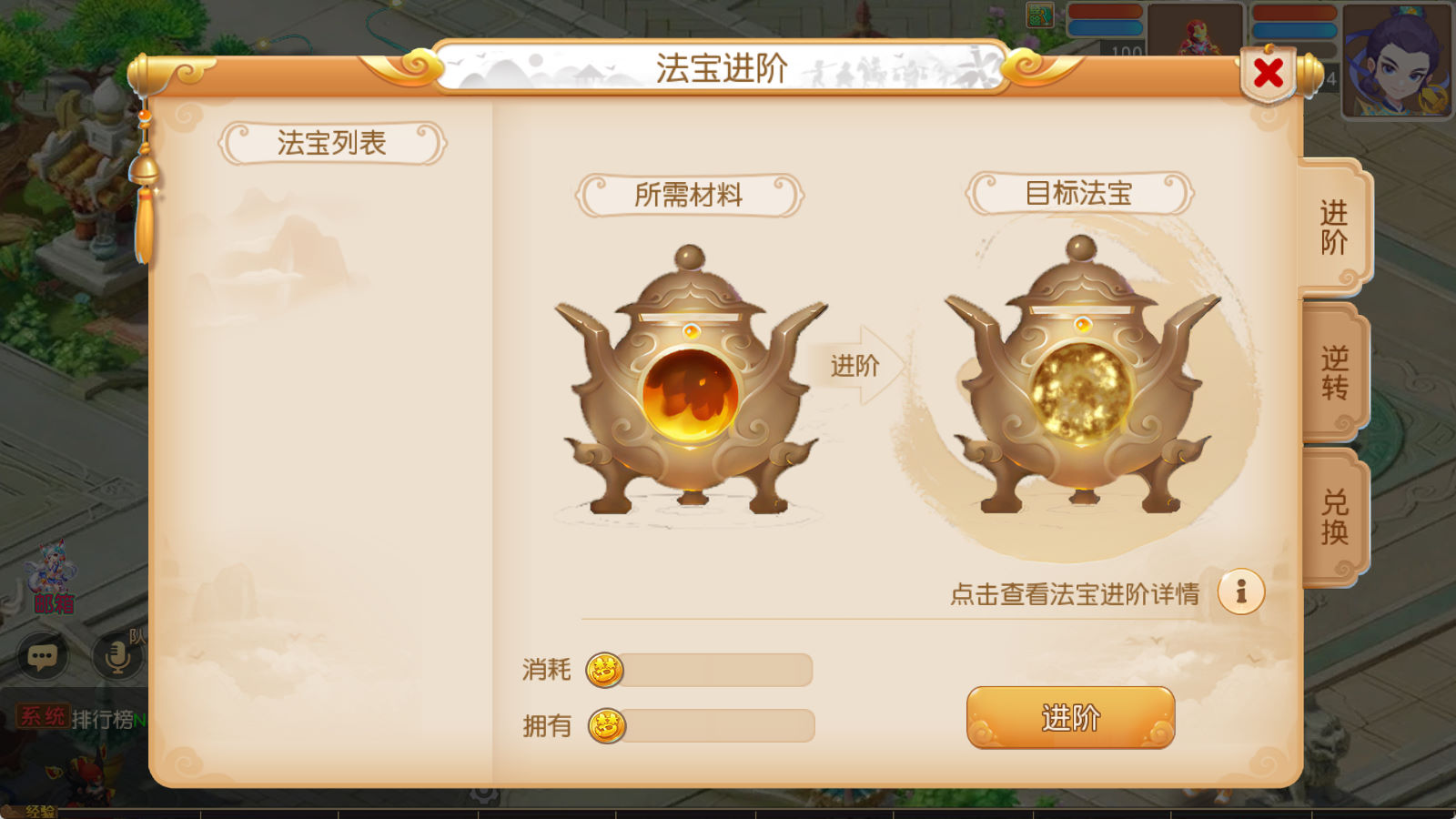Image resolution: width=1456 pixels, height=819 pixels.
Task: Select the 进阶 side tab
Action: (1334, 227)
